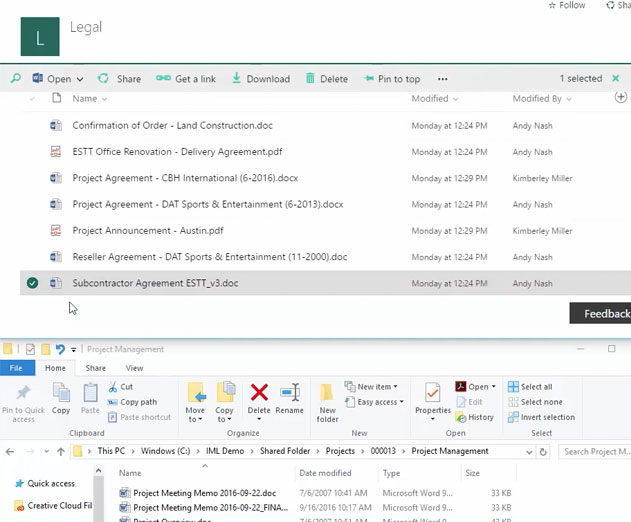Clear selection with the X beside 1 selected
Screen dimensions: 631x522
point(615,78)
